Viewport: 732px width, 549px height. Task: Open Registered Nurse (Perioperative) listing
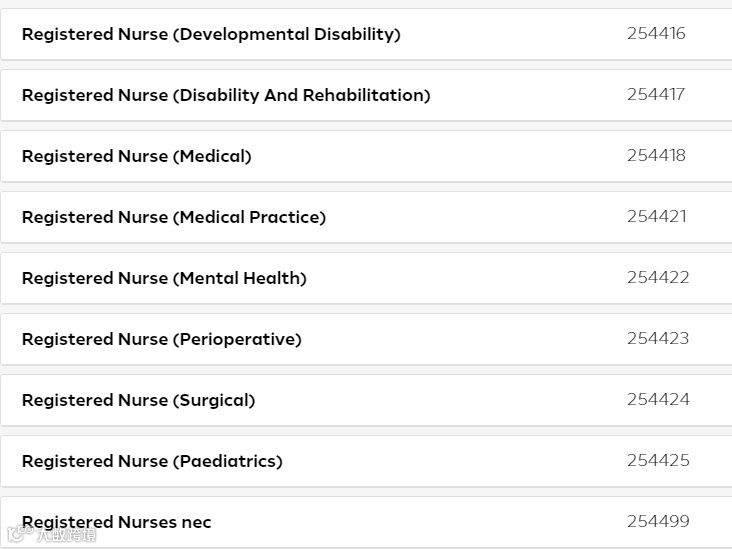click(x=162, y=340)
